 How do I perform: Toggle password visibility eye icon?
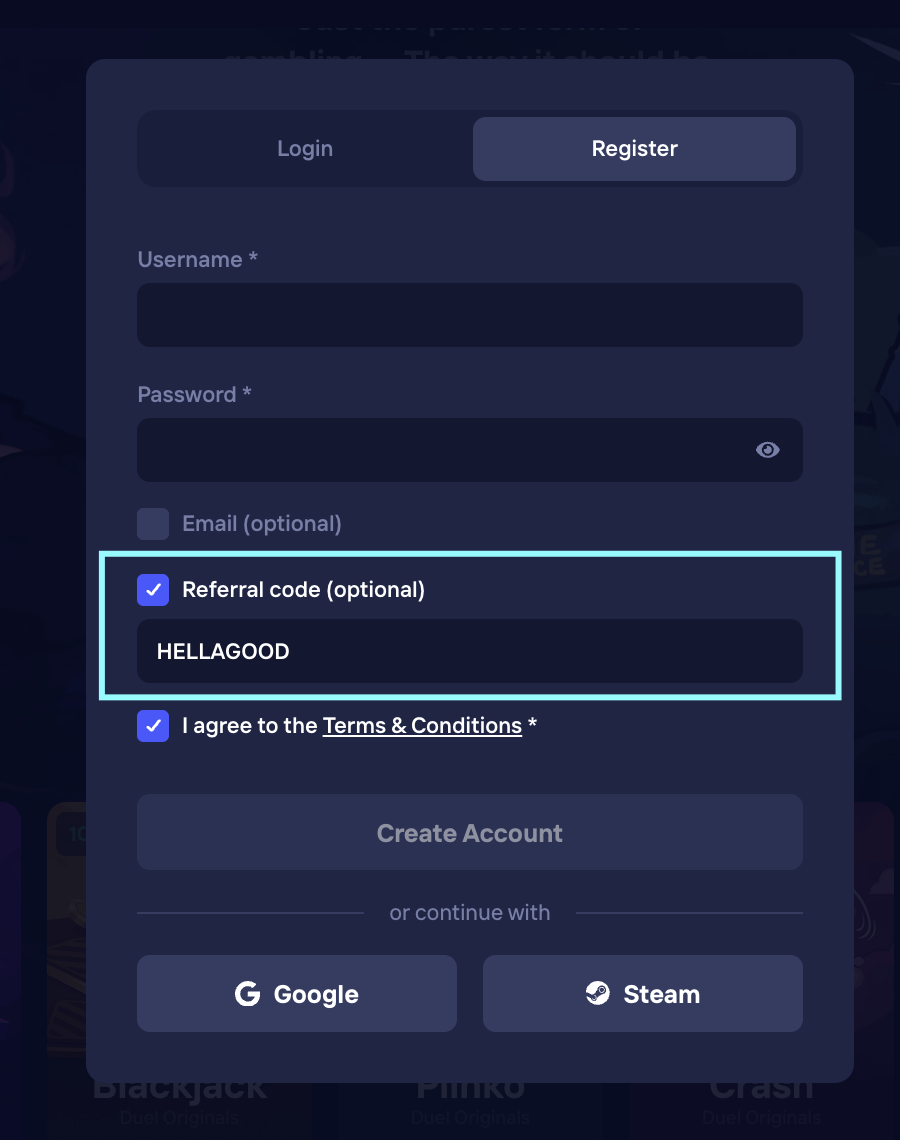(767, 450)
